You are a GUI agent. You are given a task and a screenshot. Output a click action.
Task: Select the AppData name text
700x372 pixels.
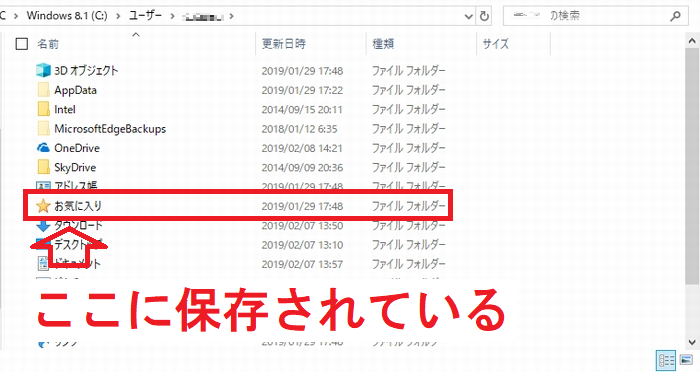coord(75,90)
